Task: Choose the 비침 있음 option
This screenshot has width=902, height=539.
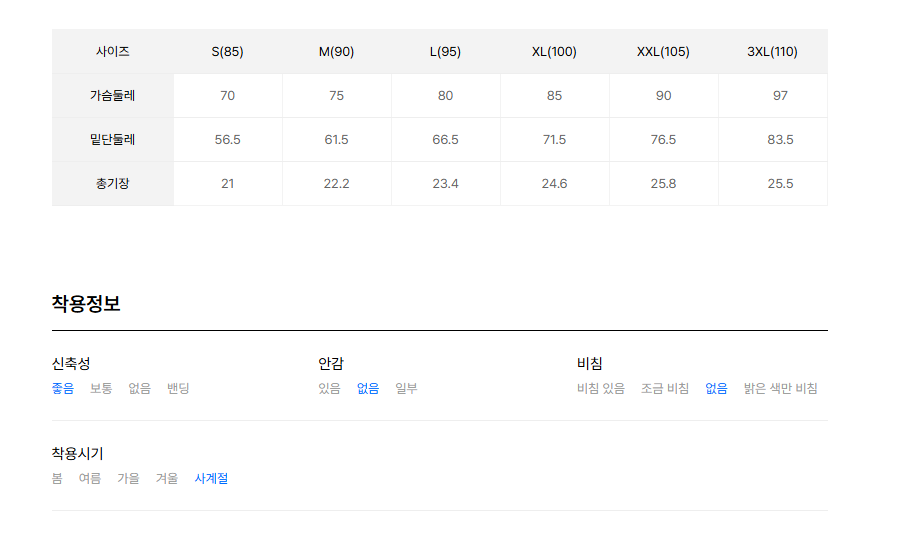Action: 601,388
